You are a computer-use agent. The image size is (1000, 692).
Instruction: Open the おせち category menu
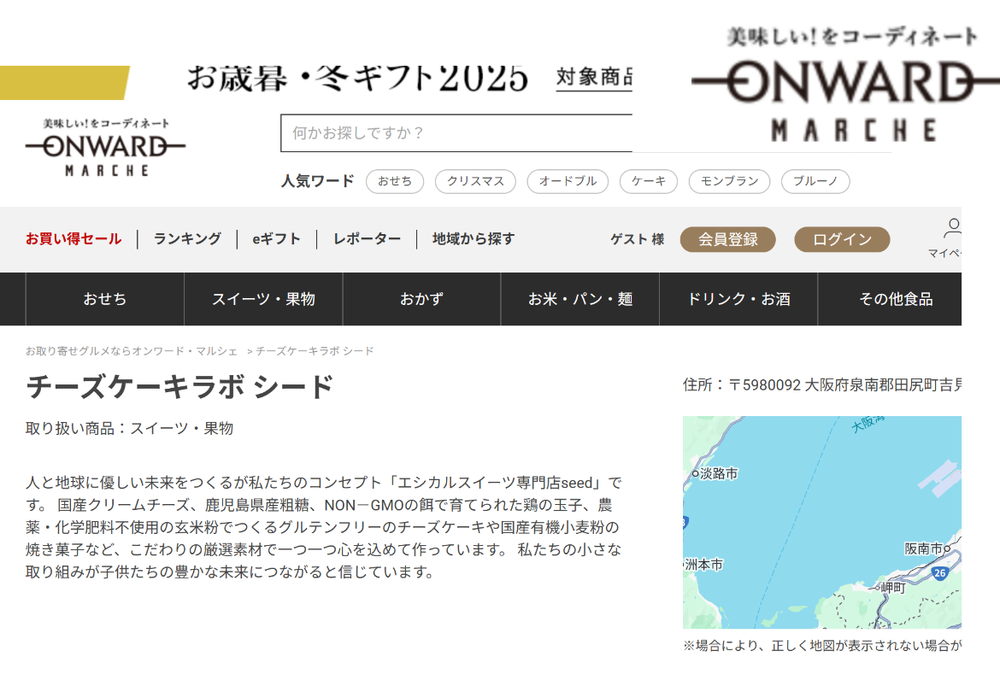click(105, 299)
